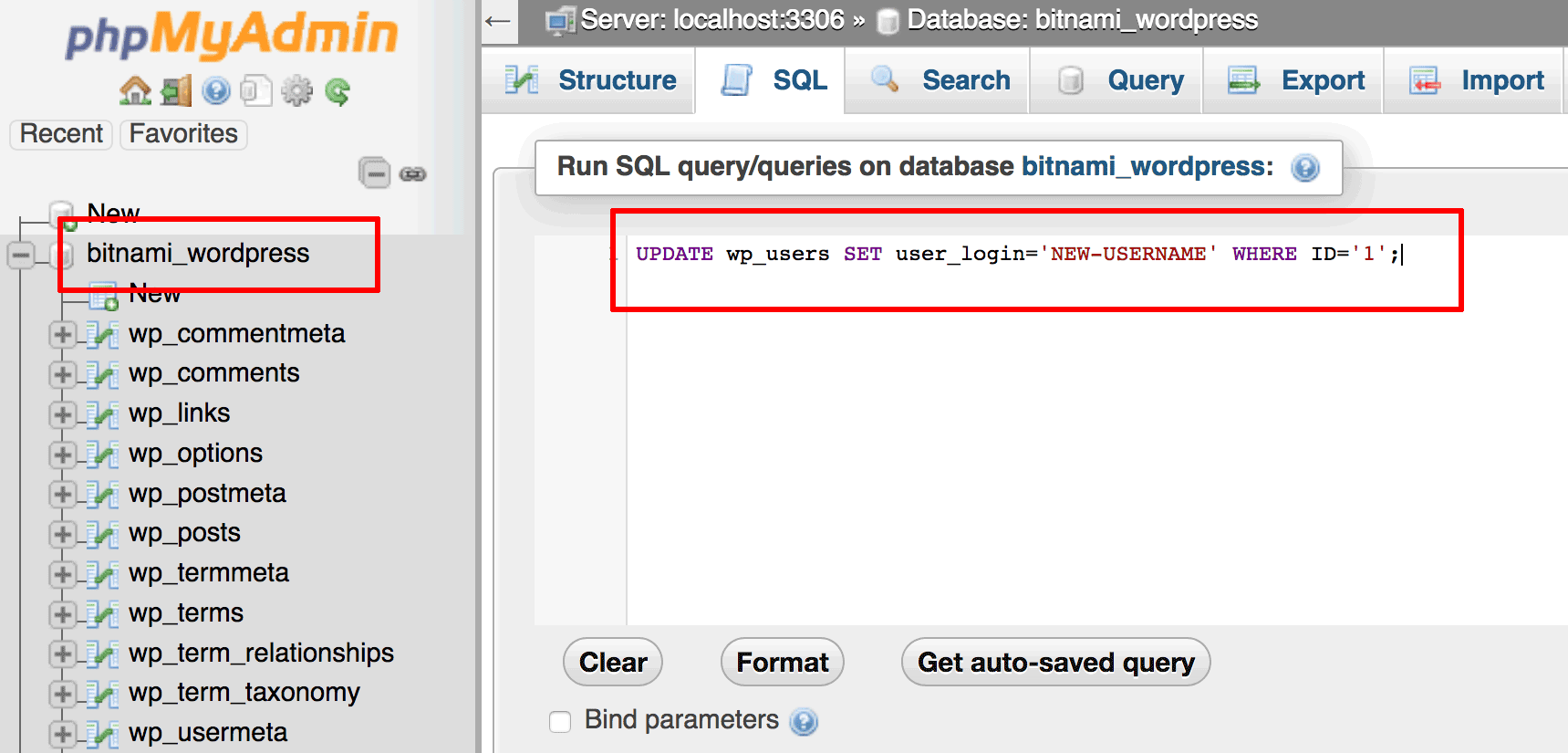Viewport: 1568px width, 753px height.
Task: Click help icon next to Run SQL query heading
Action: 1305,168
